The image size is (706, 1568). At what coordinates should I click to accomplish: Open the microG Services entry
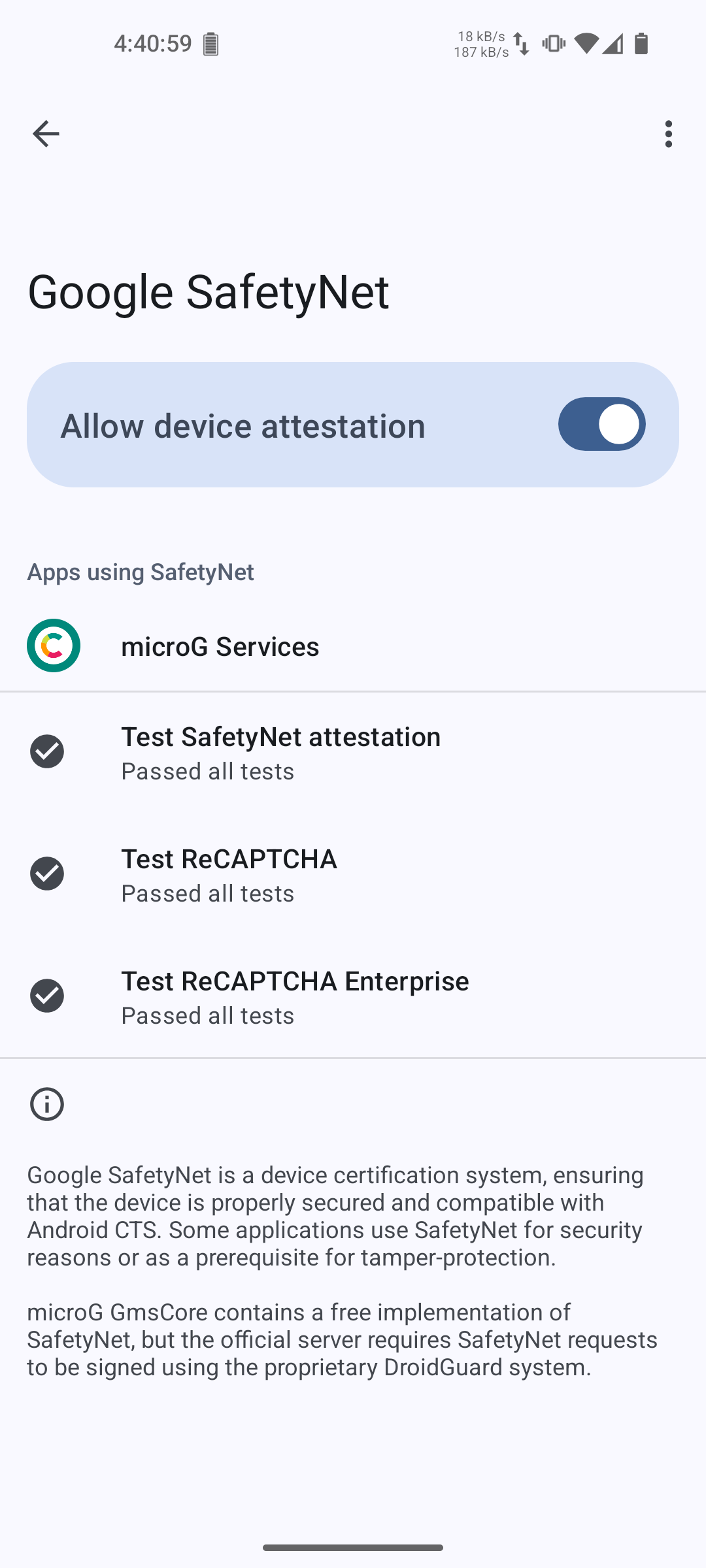coord(220,646)
